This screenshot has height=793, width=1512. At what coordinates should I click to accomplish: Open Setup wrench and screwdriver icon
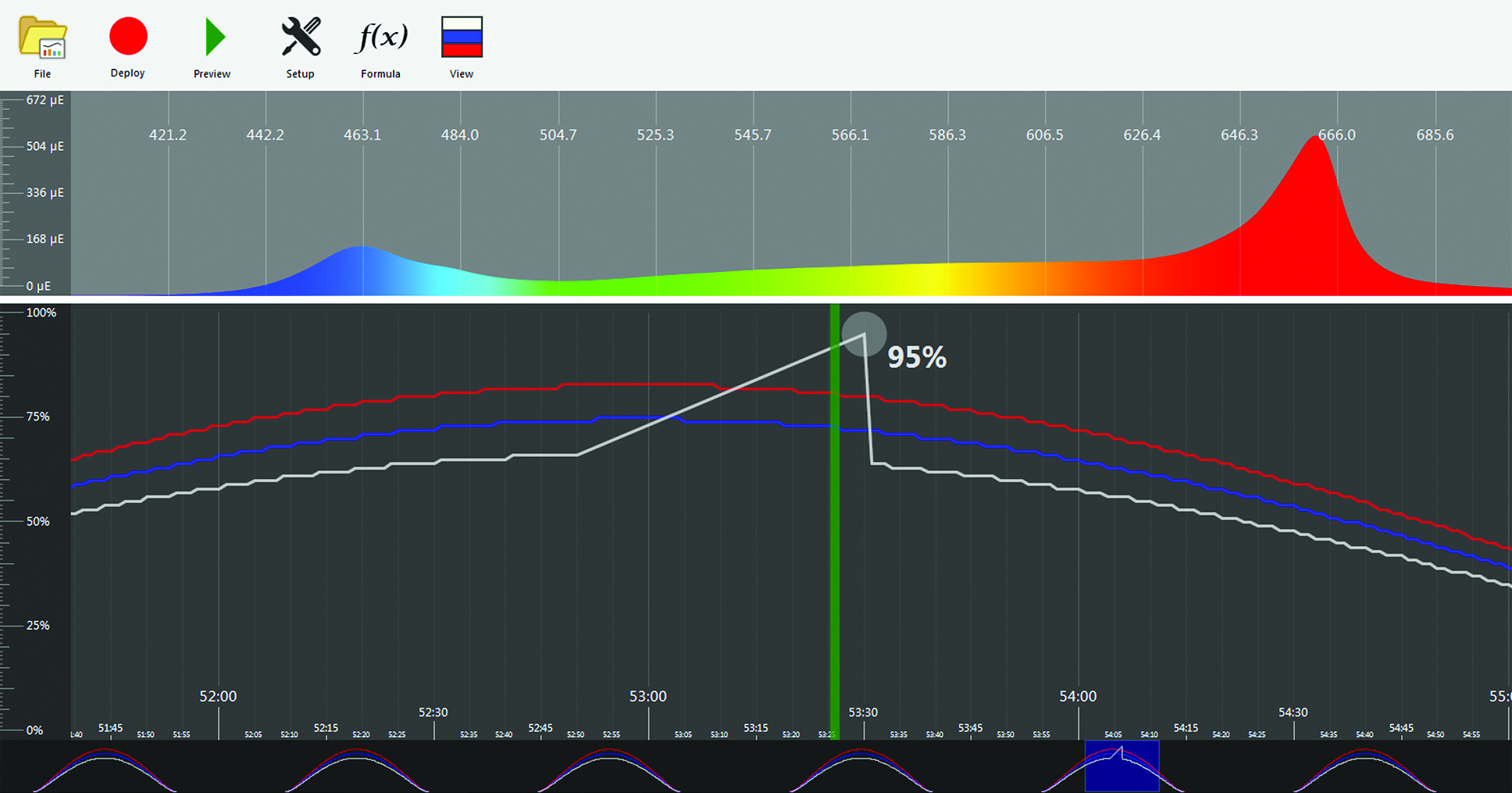click(x=301, y=38)
